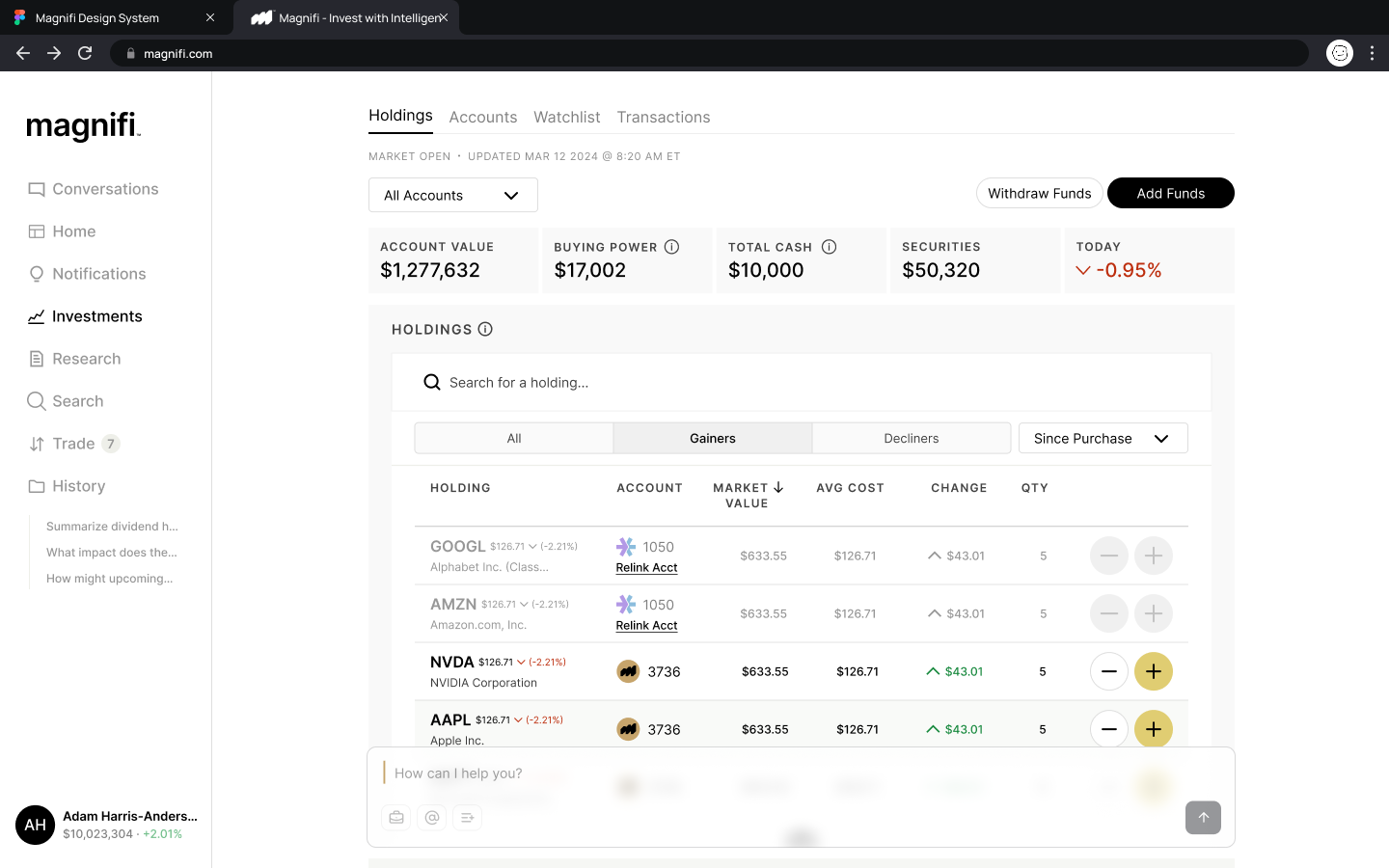Sort by Market Value column header
This screenshot has width=1389, height=868.
749,496
